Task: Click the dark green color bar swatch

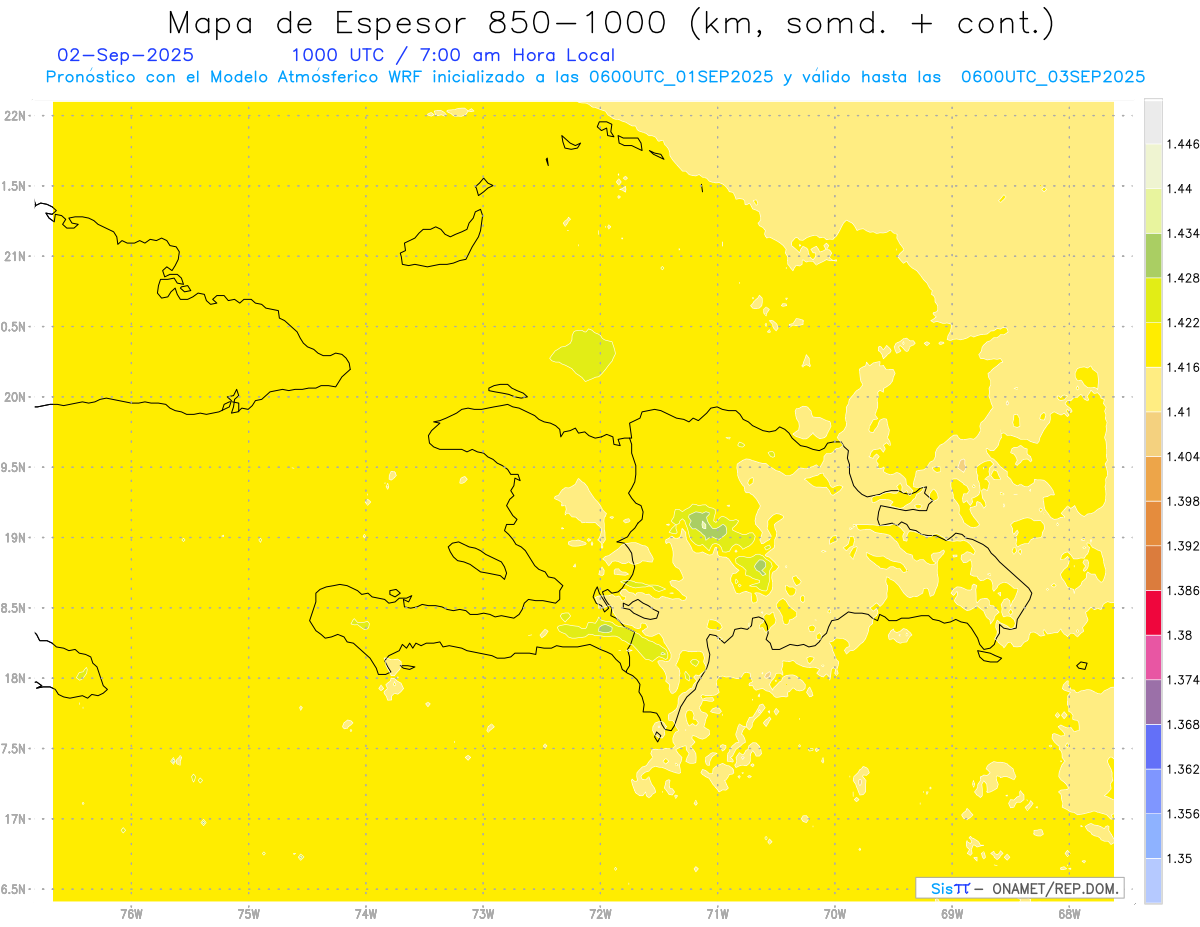Action: click(x=1153, y=255)
